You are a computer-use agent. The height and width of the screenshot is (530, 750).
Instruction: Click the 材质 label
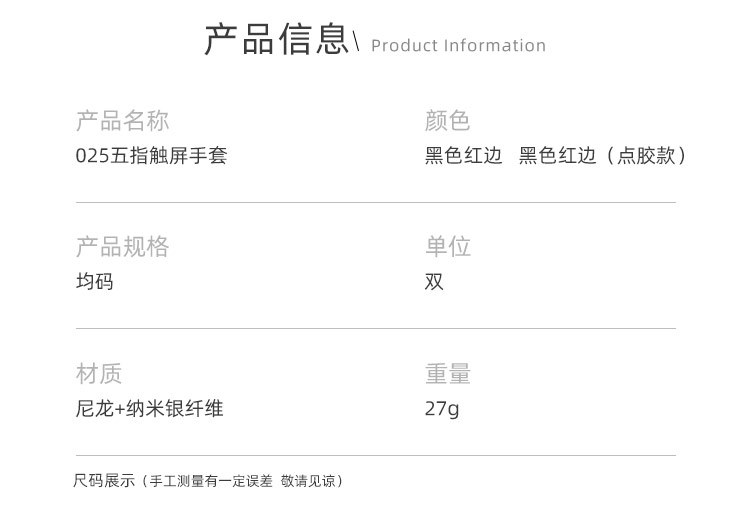click(x=99, y=374)
